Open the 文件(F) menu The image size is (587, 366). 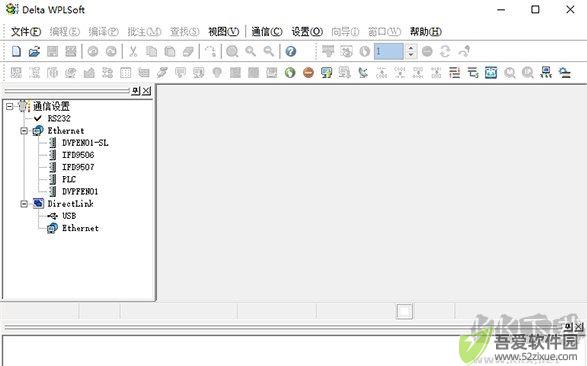tap(26, 32)
